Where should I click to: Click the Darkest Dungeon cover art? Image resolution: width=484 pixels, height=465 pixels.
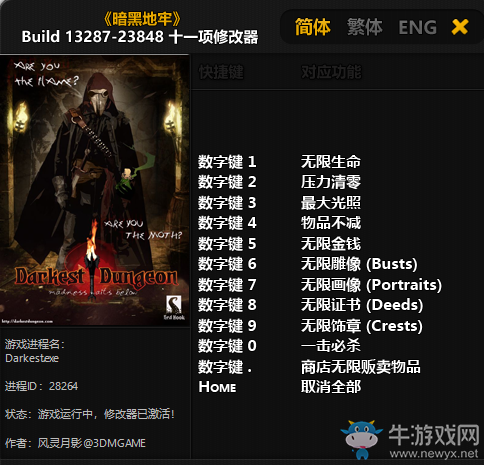(x=95, y=190)
